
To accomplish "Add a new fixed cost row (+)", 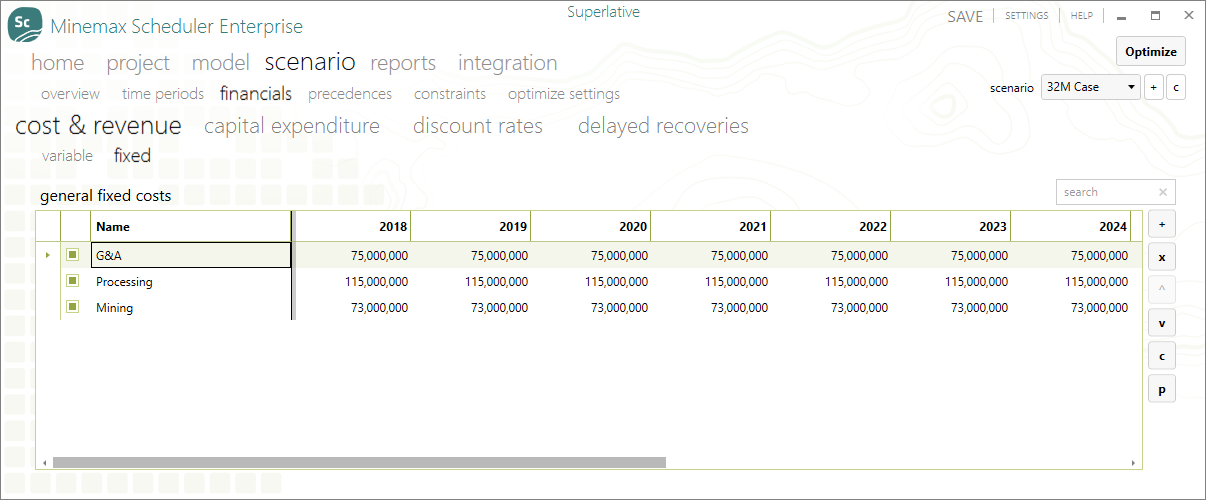I will 1162,223.
